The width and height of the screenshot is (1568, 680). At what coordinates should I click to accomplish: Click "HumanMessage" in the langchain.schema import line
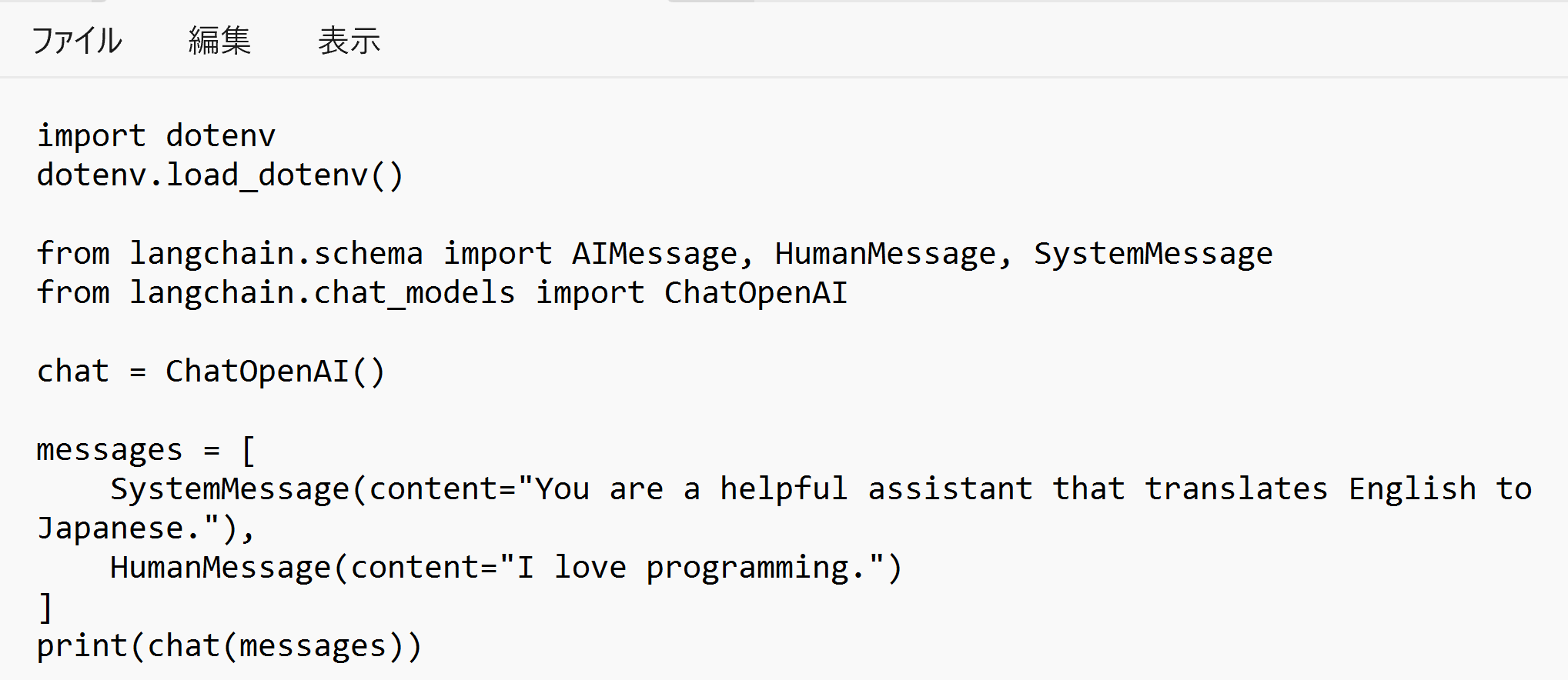[885, 254]
